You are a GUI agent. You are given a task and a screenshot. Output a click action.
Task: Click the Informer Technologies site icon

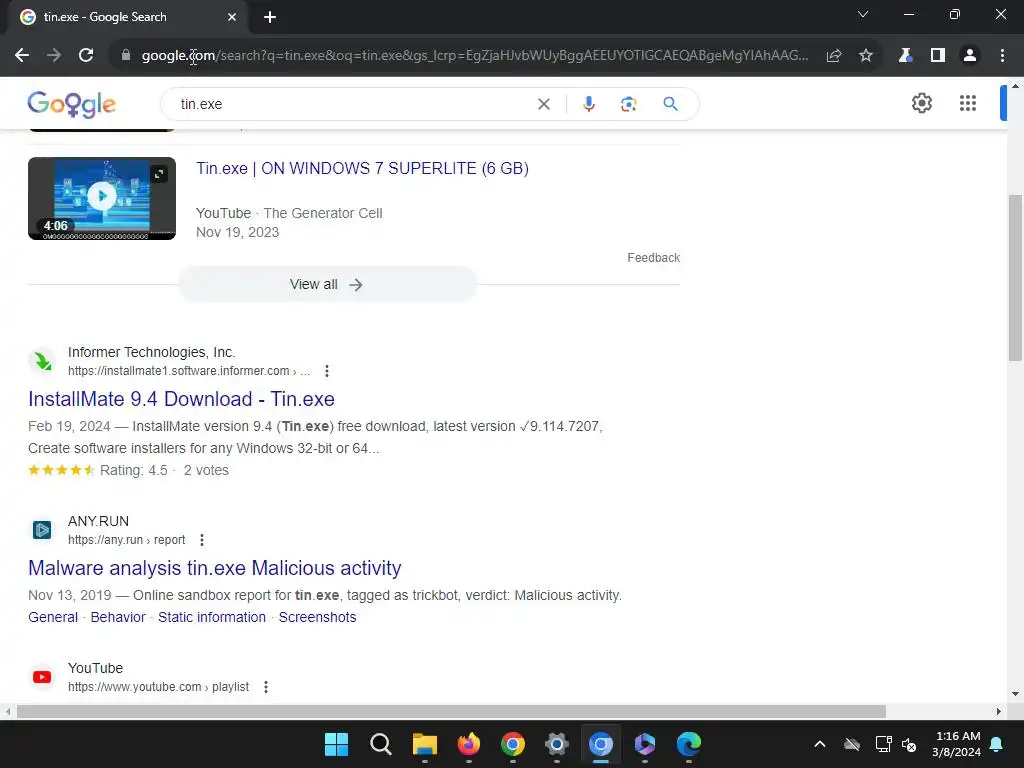pos(42,360)
